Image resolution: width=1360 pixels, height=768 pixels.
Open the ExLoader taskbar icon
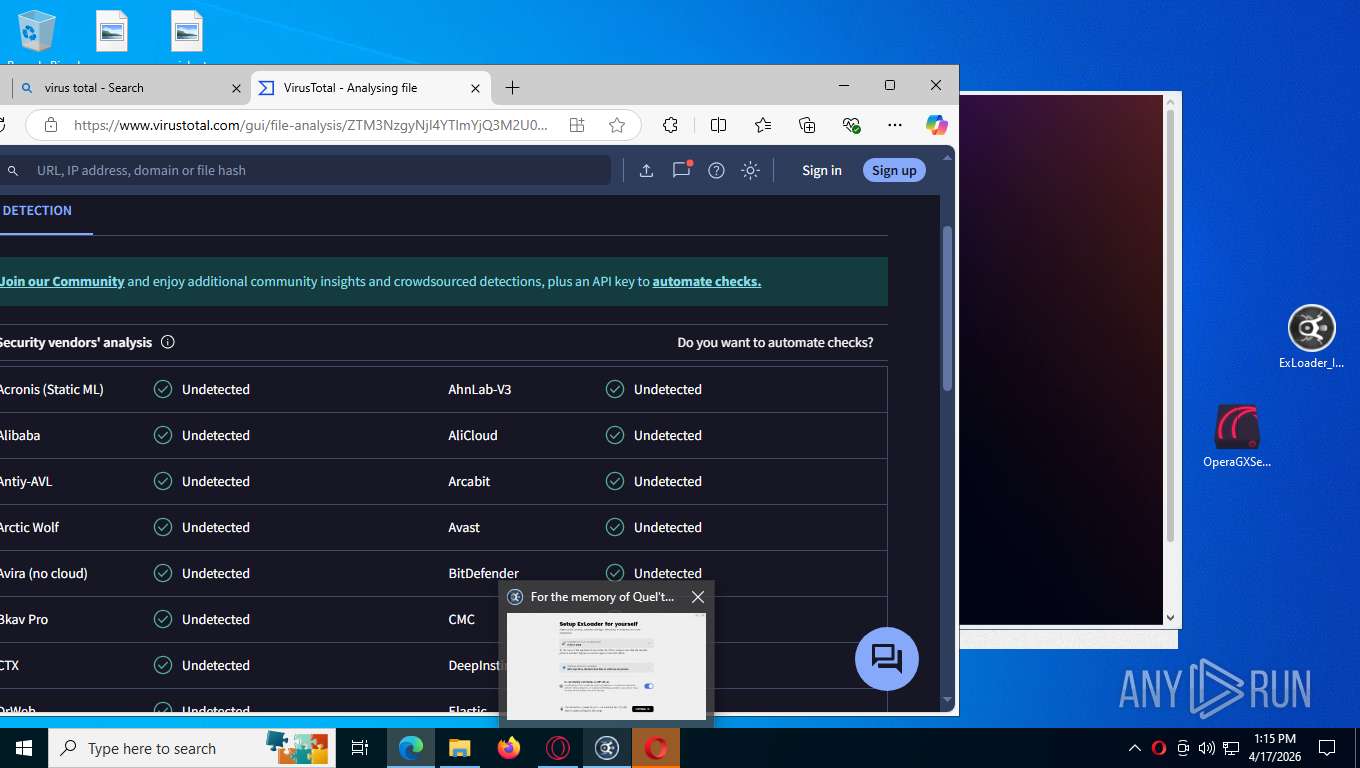[x=607, y=748]
